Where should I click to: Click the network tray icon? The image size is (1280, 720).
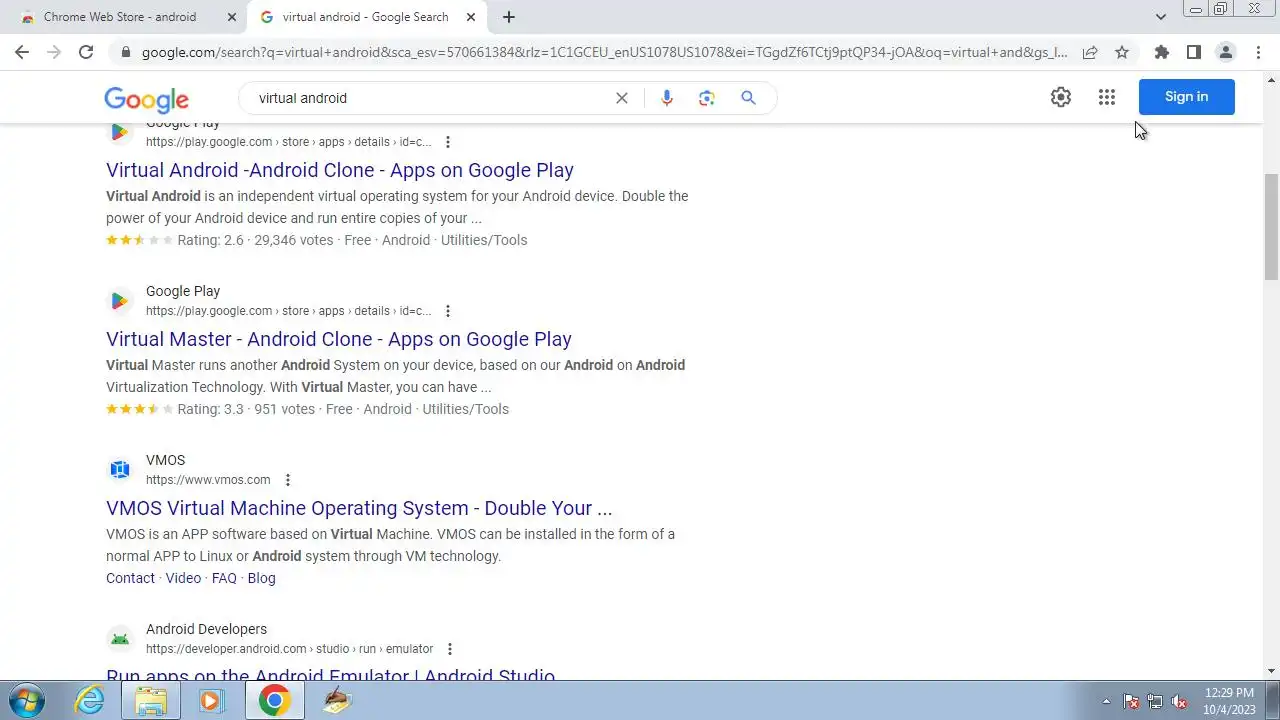point(1155,701)
